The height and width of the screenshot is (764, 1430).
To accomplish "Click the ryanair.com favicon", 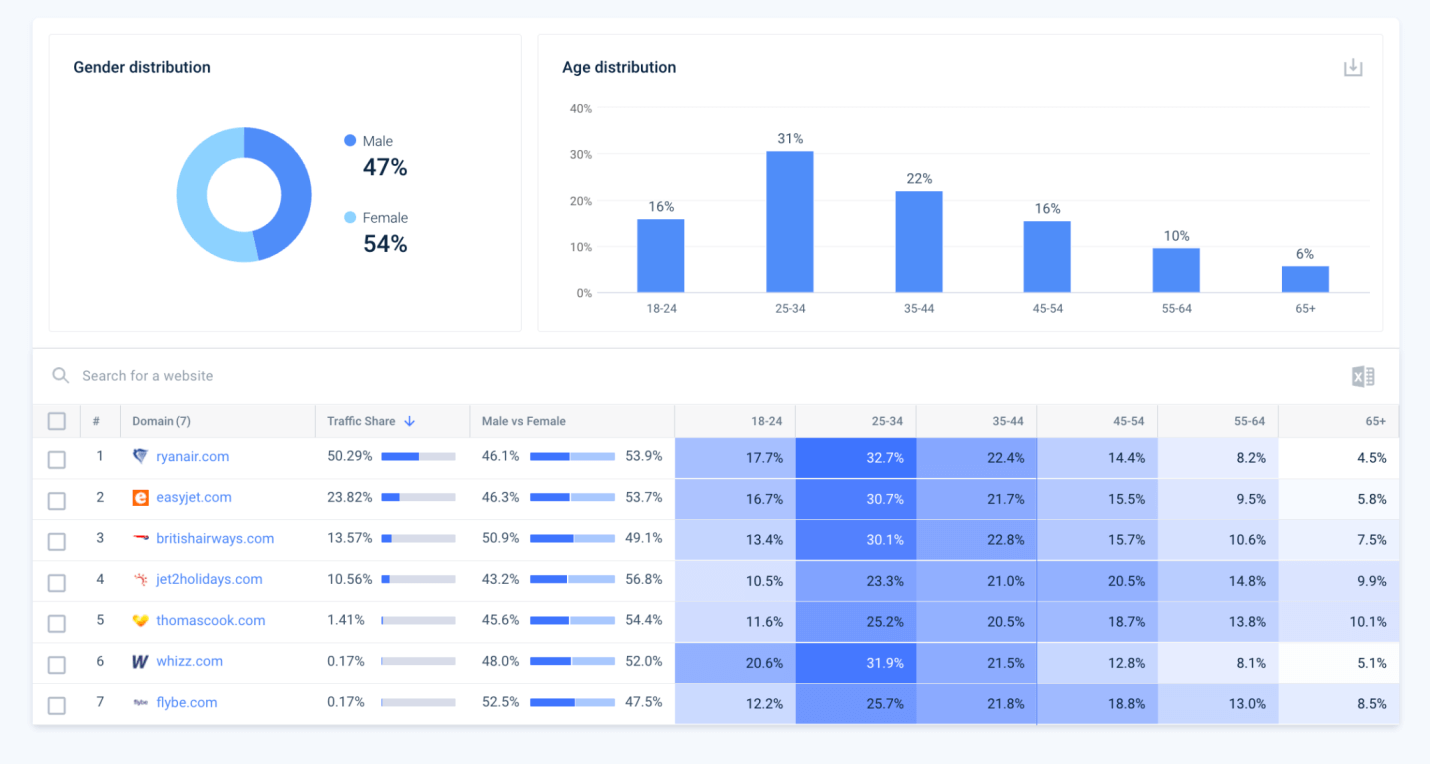I will [x=140, y=456].
